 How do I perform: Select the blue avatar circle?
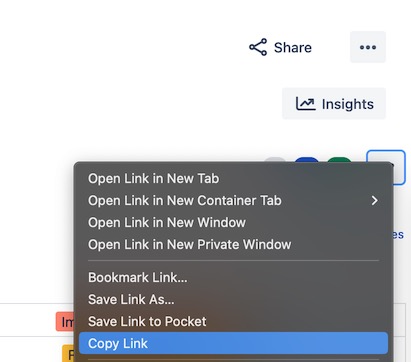(307, 160)
